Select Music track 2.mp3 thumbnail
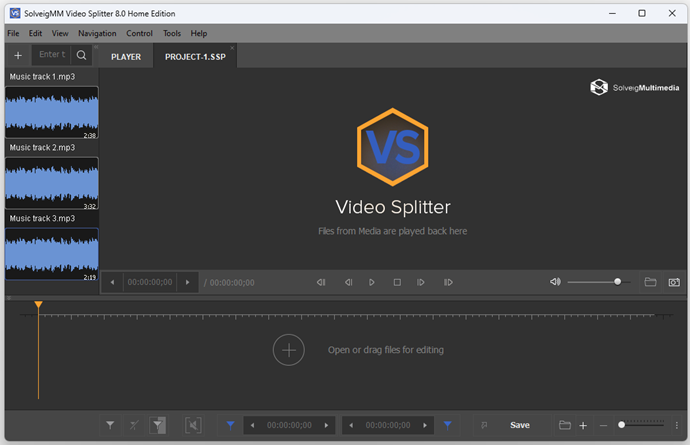Screen dimensions: 690x445 point(51,183)
